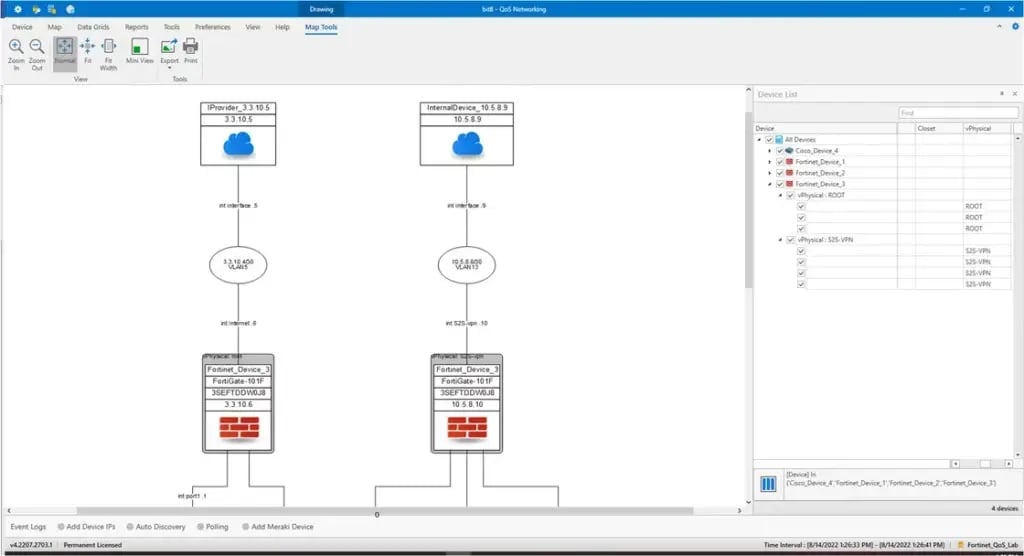Uncheck the first S2S-VPN row checkbox

click(x=801, y=251)
